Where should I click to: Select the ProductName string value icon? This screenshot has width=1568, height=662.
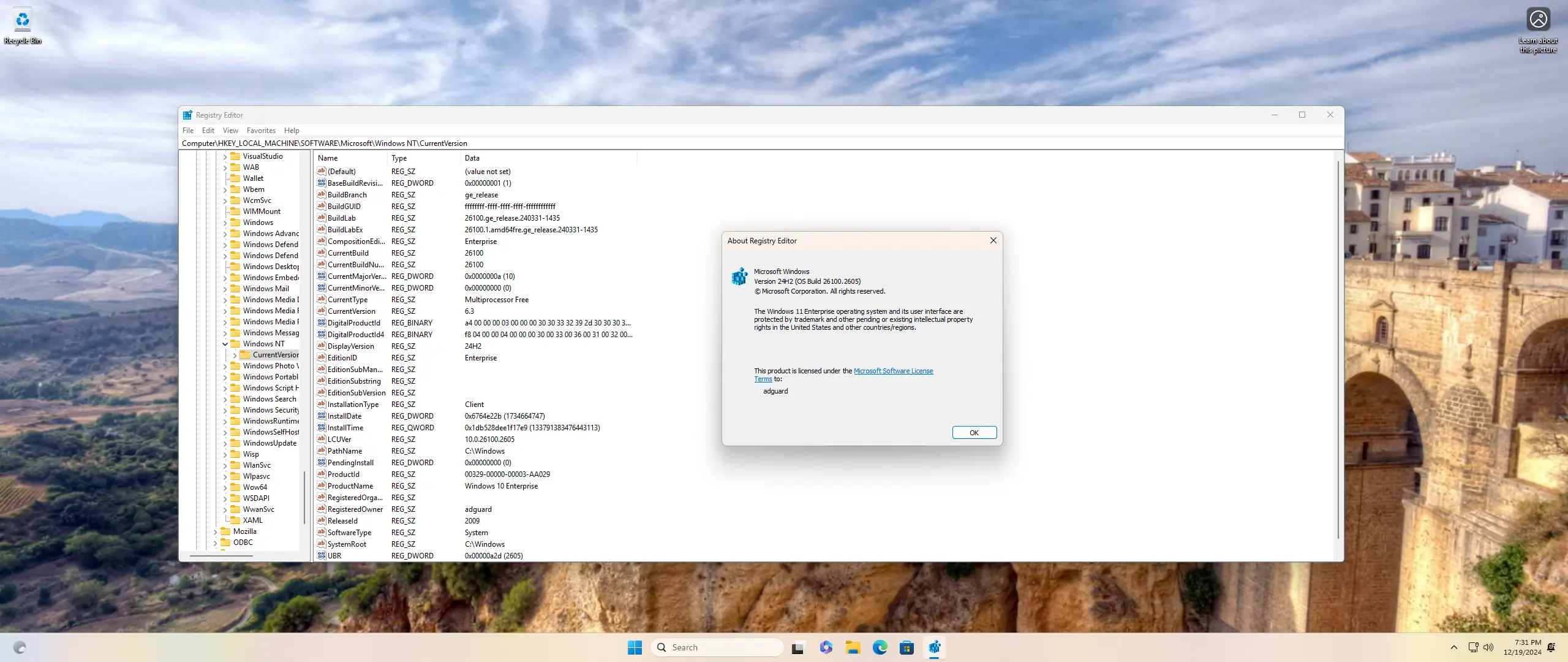click(x=321, y=485)
